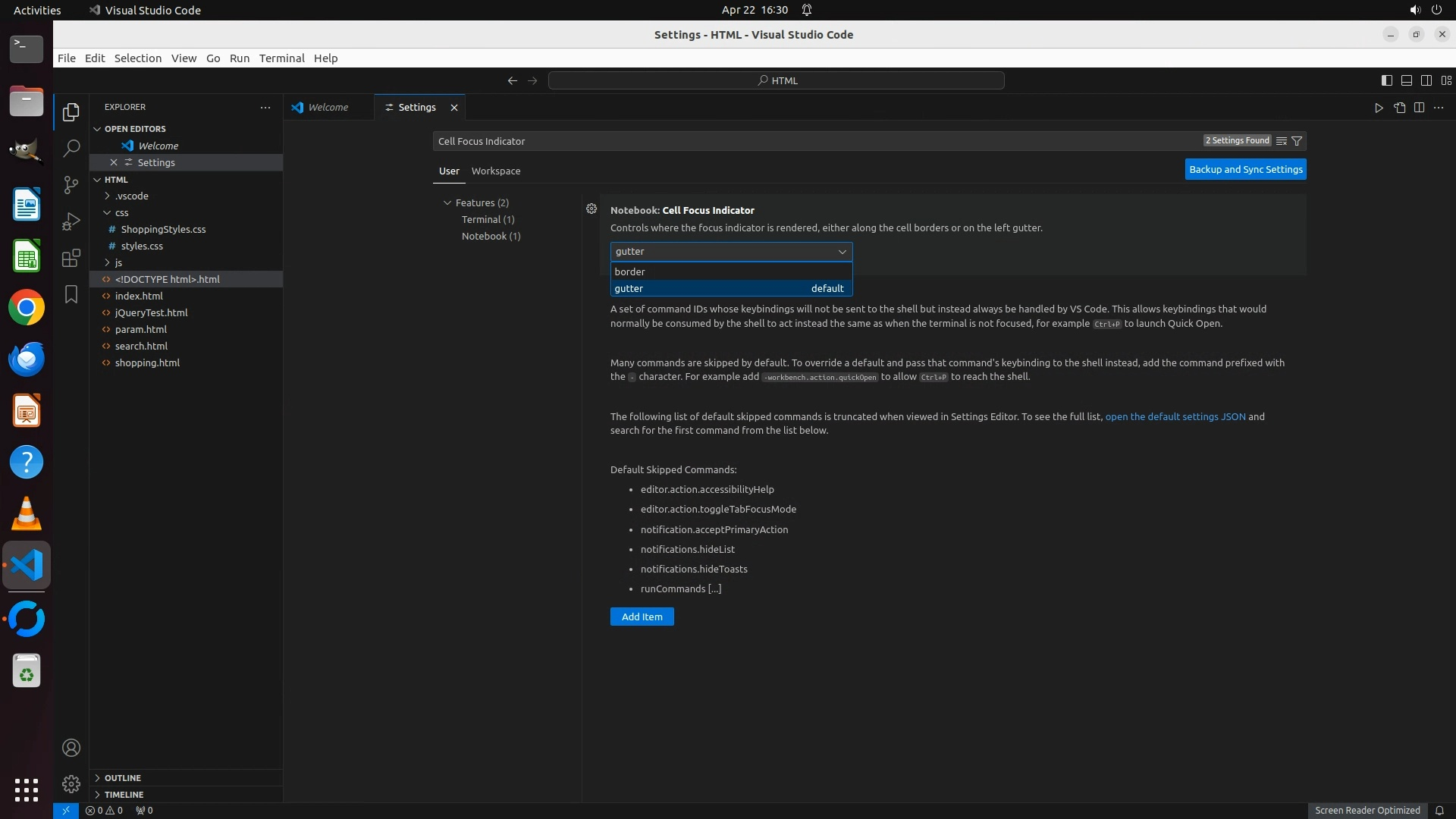Screen dimensions: 1456x819
Task: Toggle the secondary side bar layout icon
Action: [x=1426, y=80]
